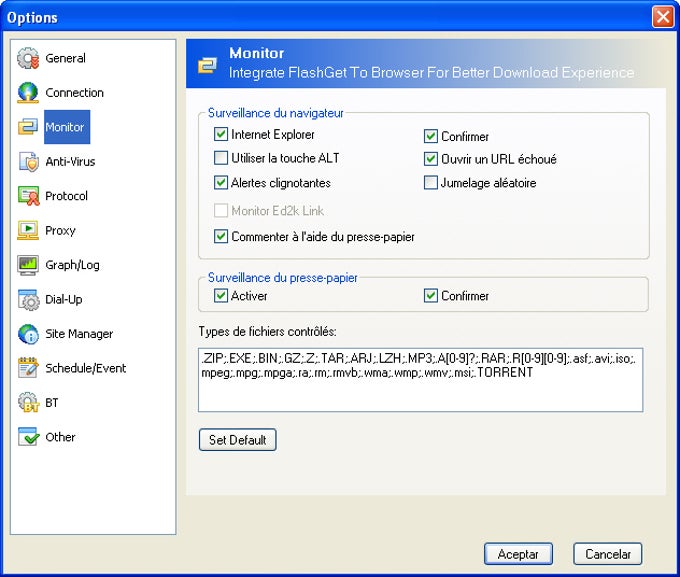The image size is (680, 577).
Task: Click the Connection globe icon
Action: (x=28, y=92)
